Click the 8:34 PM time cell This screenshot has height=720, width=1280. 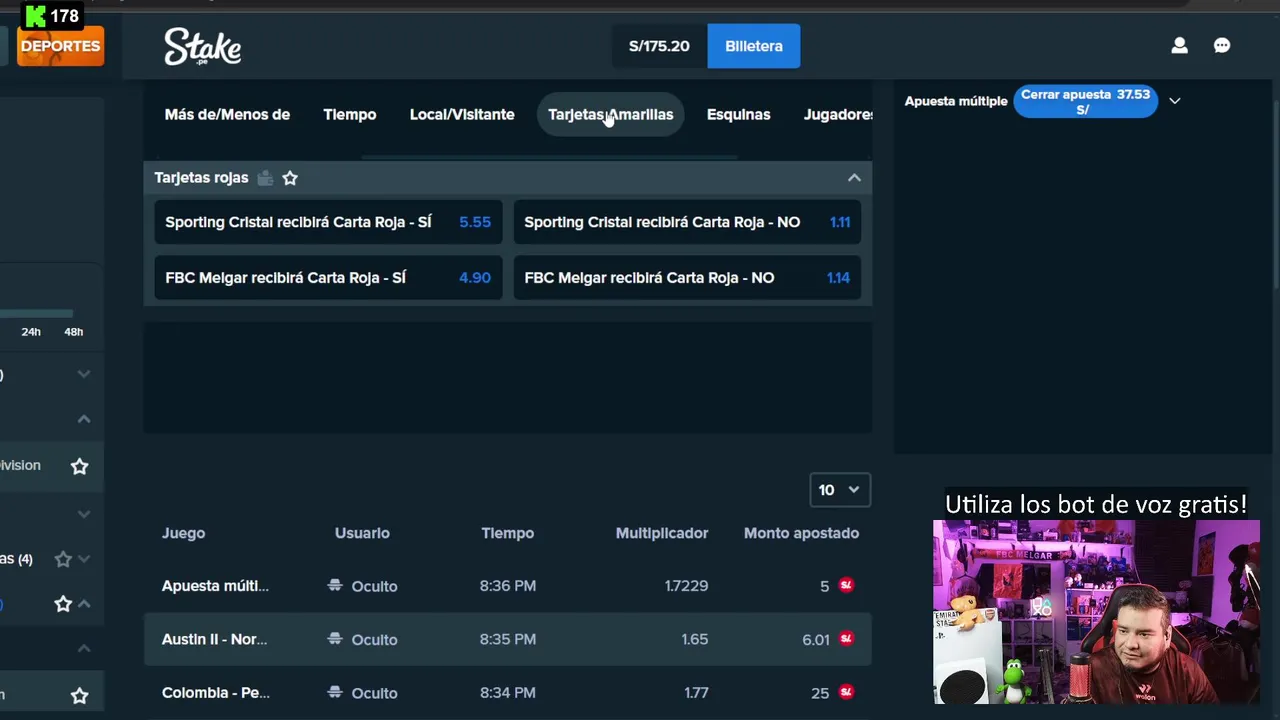click(x=508, y=692)
